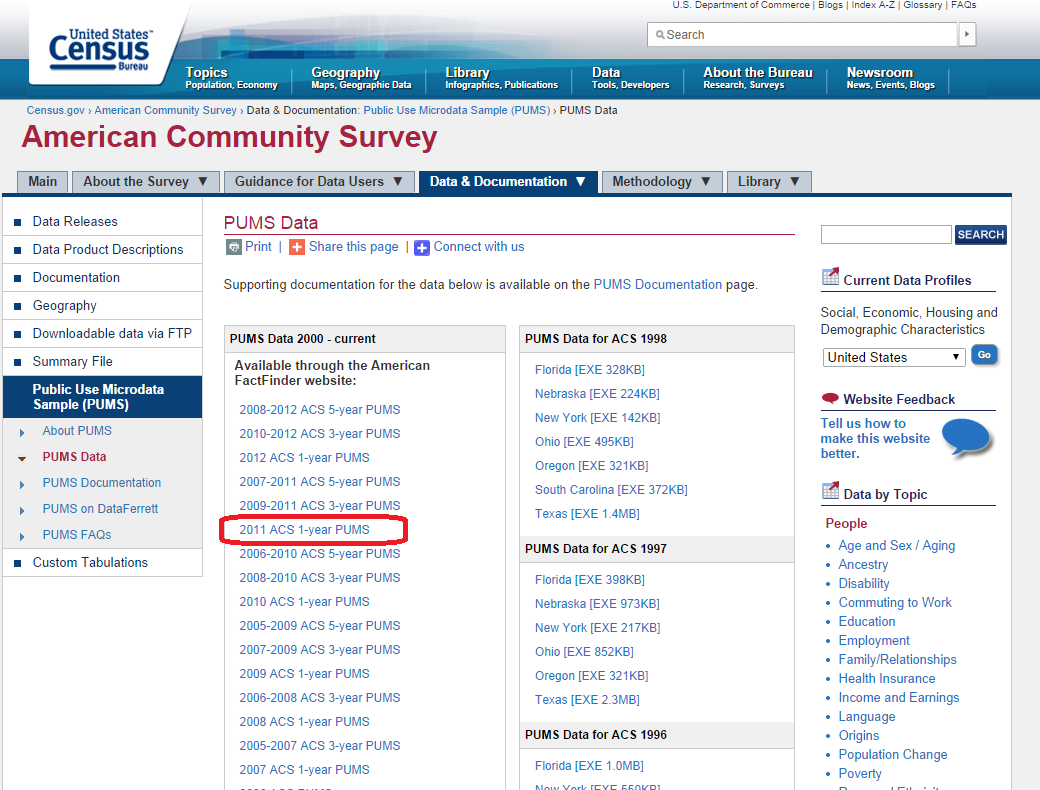Viewport: 1040px width, 790px height.
Task: Open 2007 ACS 1-year PUMS link
Action: pyautogui.click(x=304, y=769)
